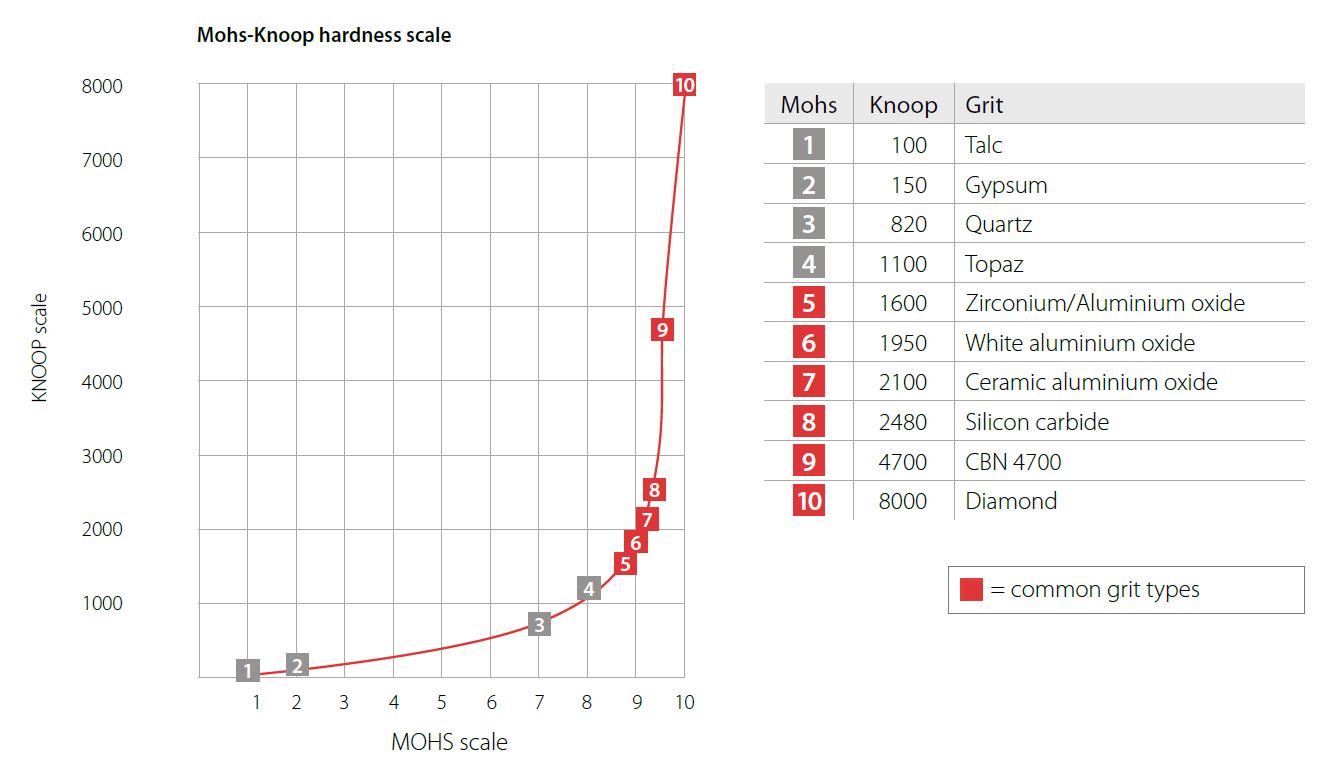Select the gray marker 3 on the curve

coord(539,625)
